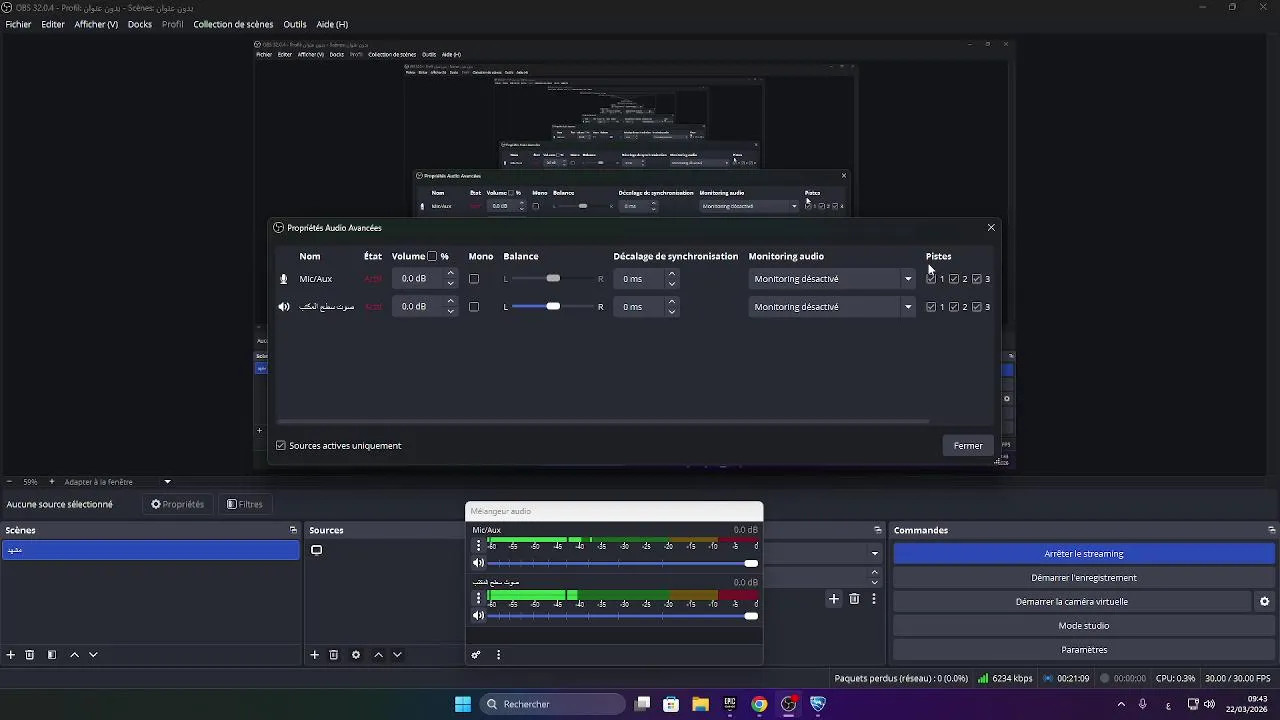Open source properties gear in the Sources panel
The height and width of the screenshot is (720, 1280).
pyautogui.click(x=356, y=655)
